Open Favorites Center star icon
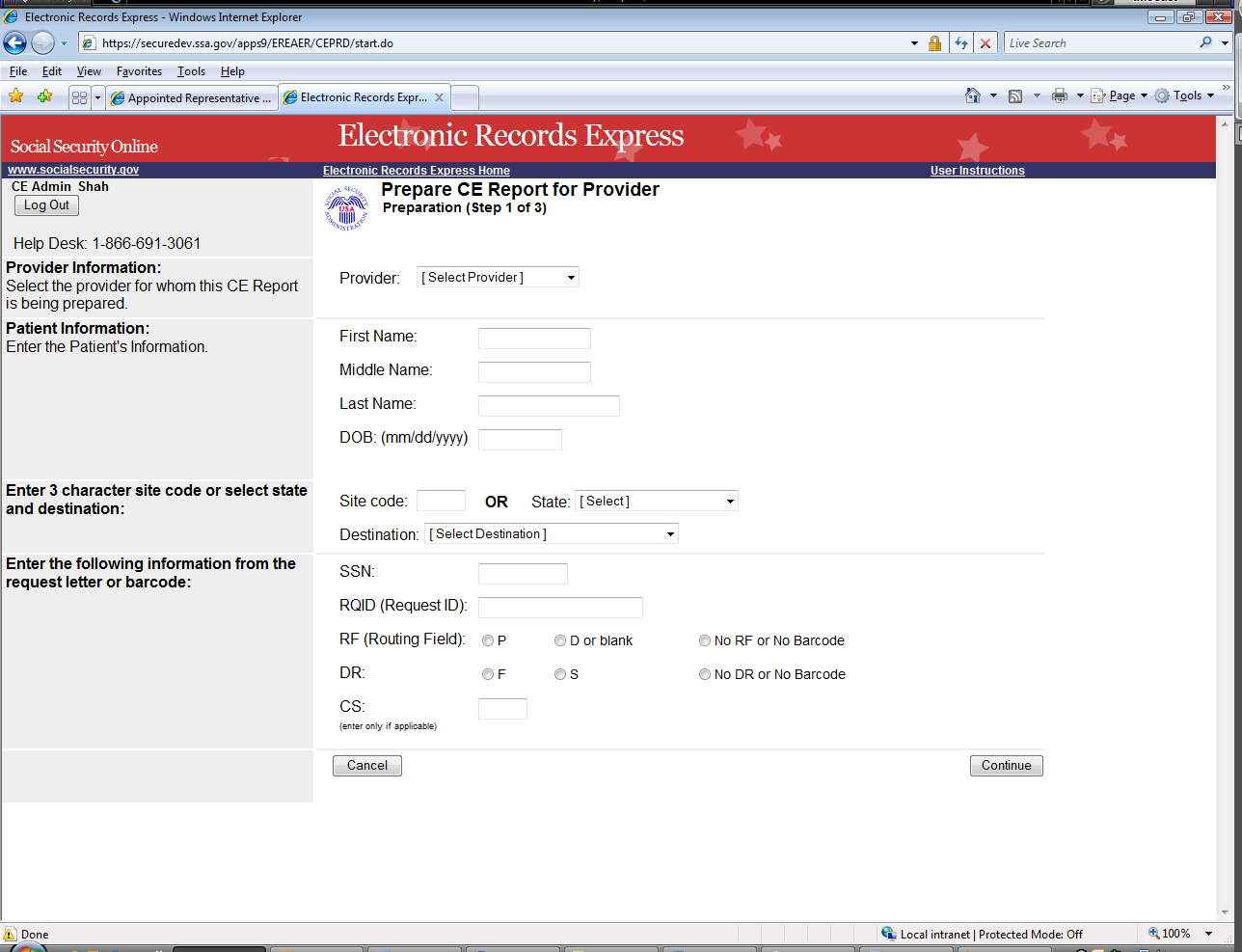 click(x=16, y=96)
